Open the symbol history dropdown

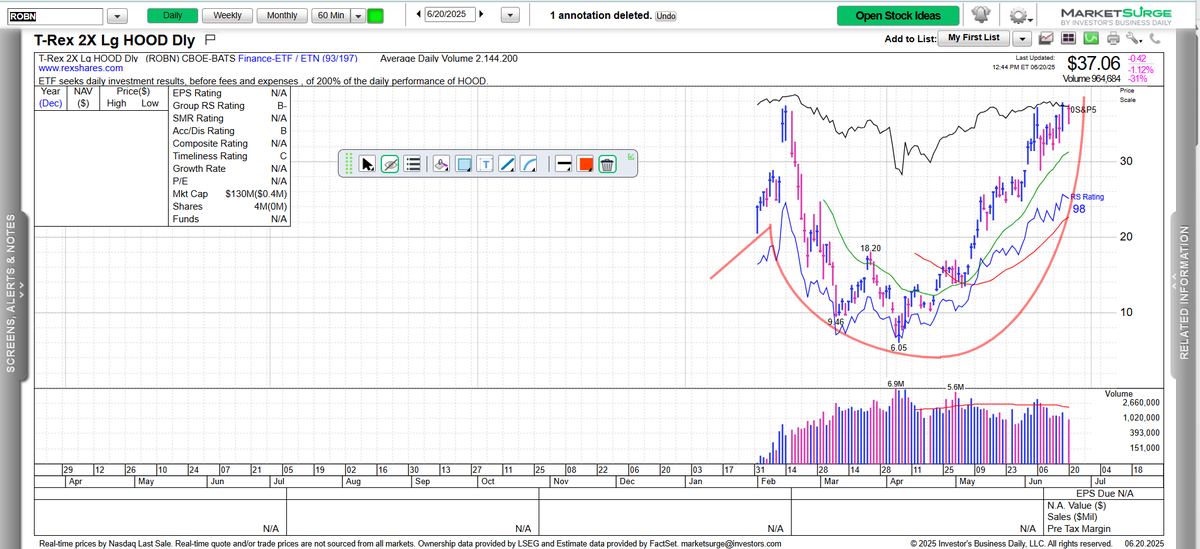[x=117, y=16]
